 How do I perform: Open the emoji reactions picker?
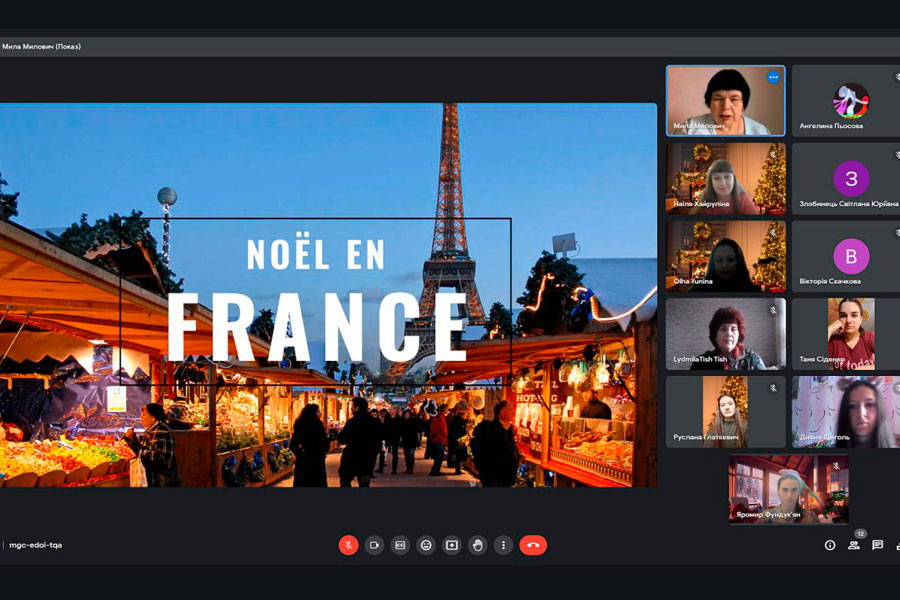[x=426, y=545]
